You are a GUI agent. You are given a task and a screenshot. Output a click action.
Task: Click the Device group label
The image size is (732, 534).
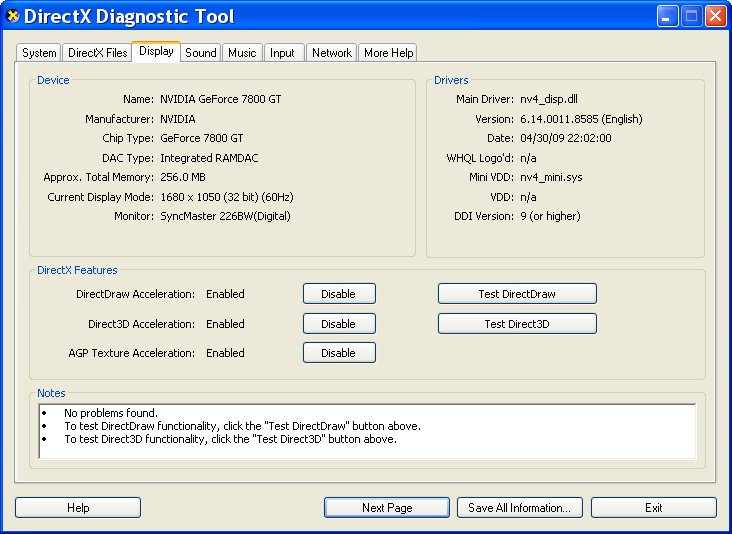pyautogui.click(x=53, y=80)
